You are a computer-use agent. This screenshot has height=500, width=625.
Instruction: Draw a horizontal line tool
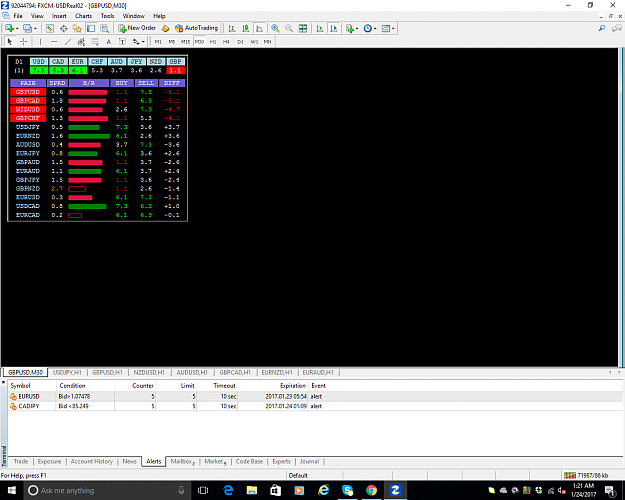point(54,41)
